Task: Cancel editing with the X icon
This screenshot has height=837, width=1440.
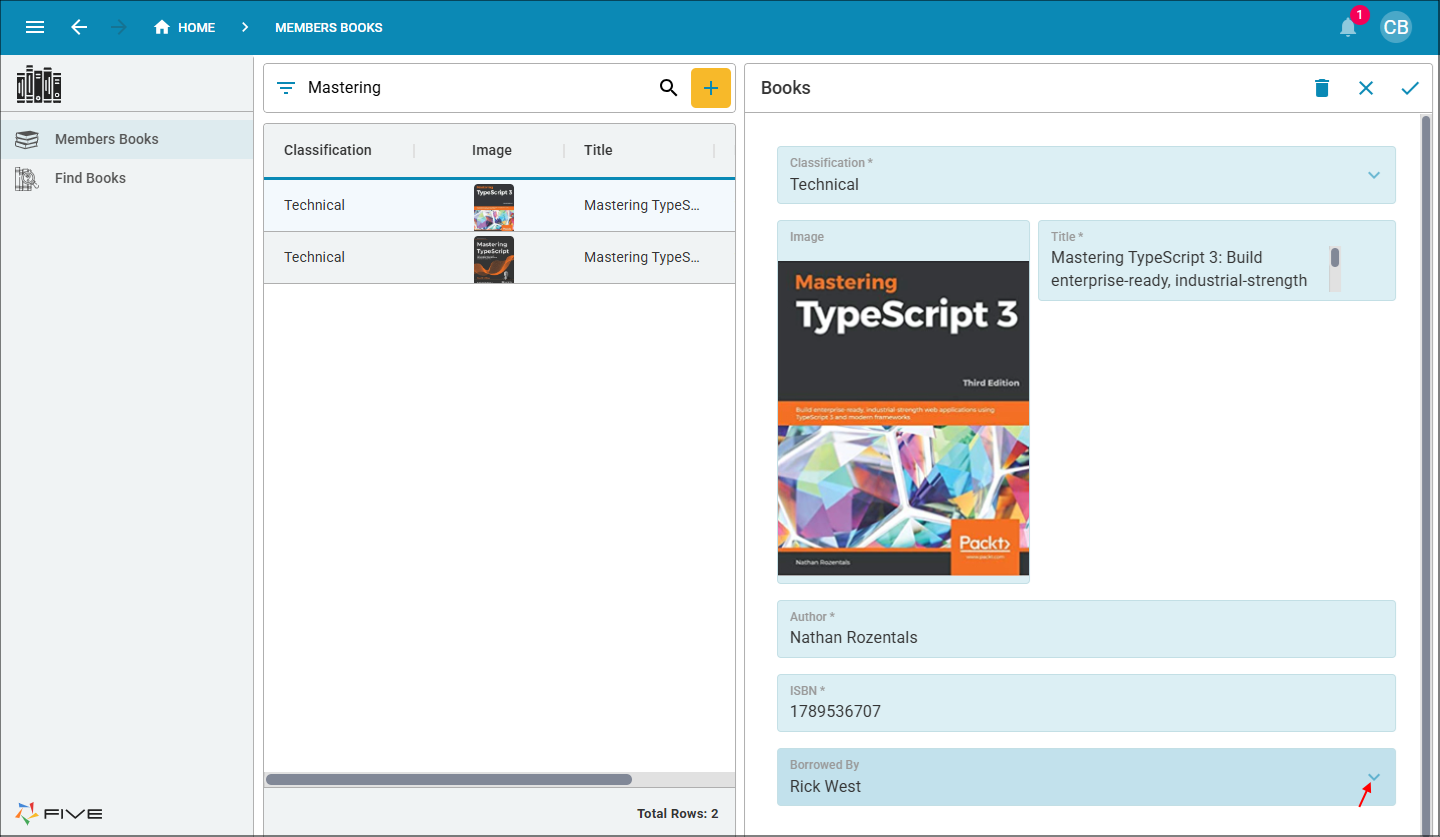Action: (1366, 88)
